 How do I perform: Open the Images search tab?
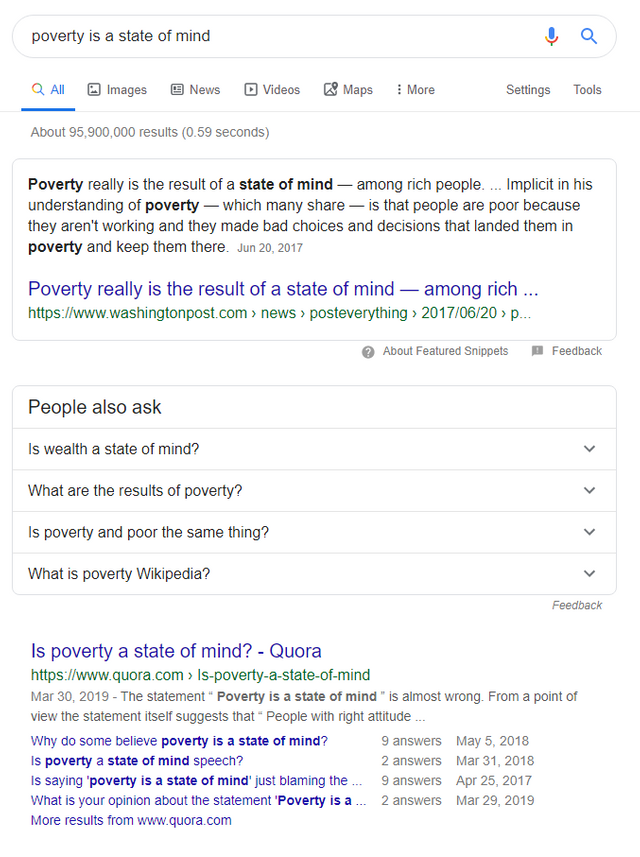click(118, 90)
